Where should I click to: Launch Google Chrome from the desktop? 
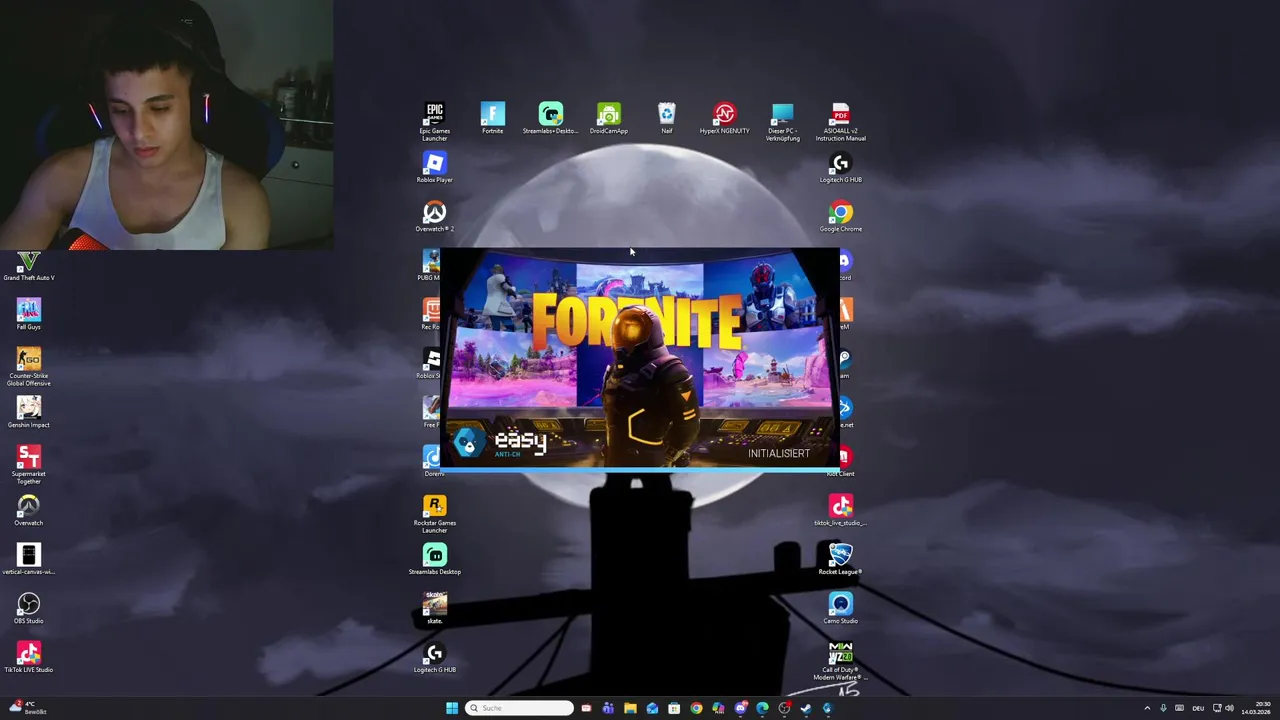pos(840,216)
